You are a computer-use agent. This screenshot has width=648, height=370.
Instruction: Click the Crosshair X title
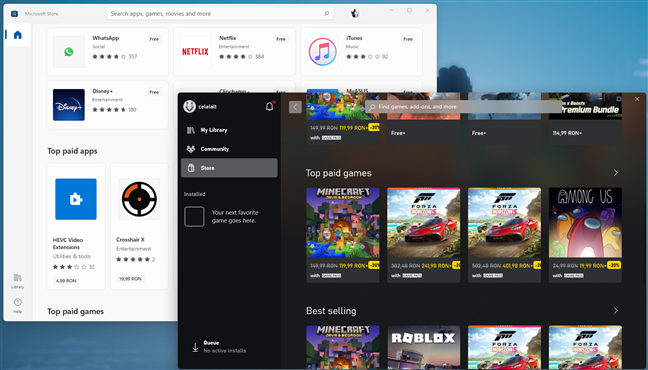point(130,239)
